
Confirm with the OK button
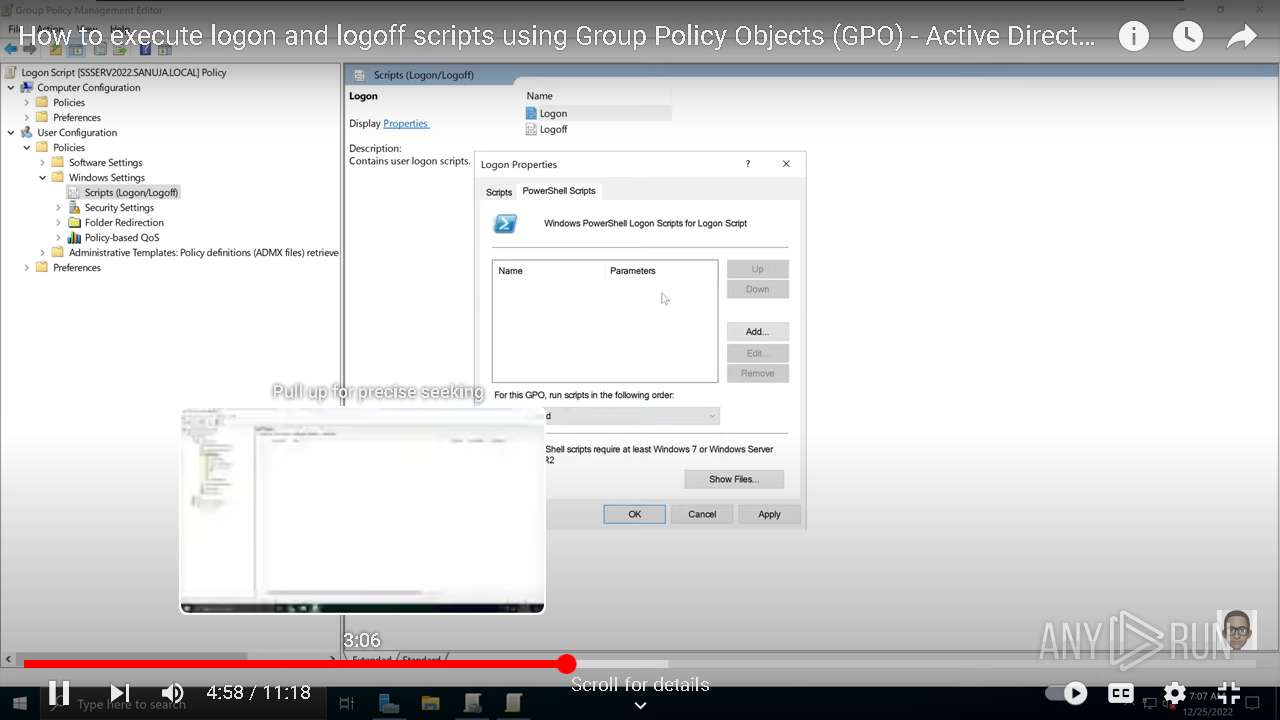[x=634, y=514]
